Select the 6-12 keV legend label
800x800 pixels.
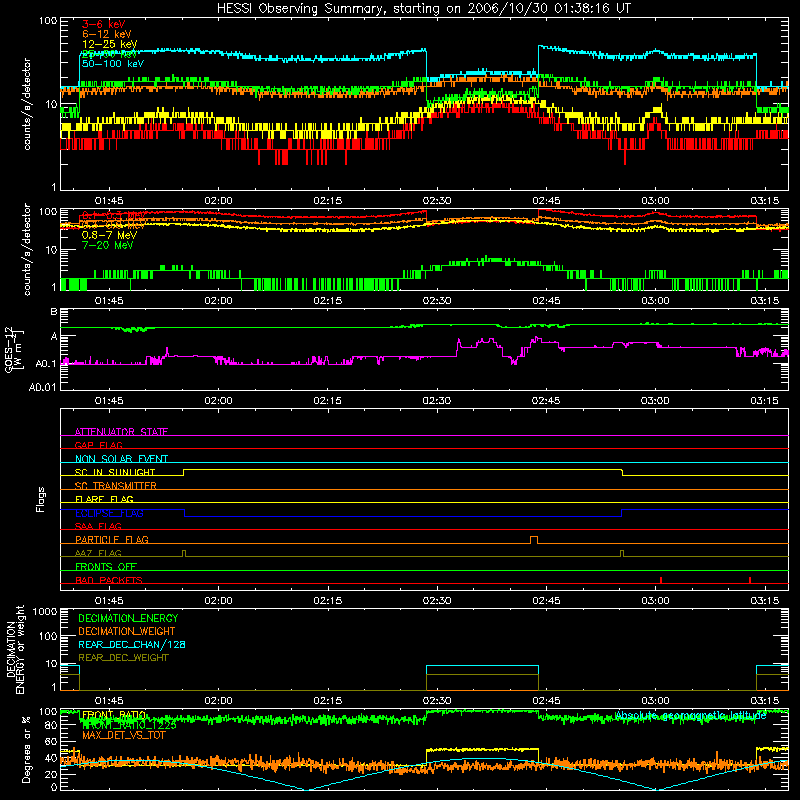point(107,34)
